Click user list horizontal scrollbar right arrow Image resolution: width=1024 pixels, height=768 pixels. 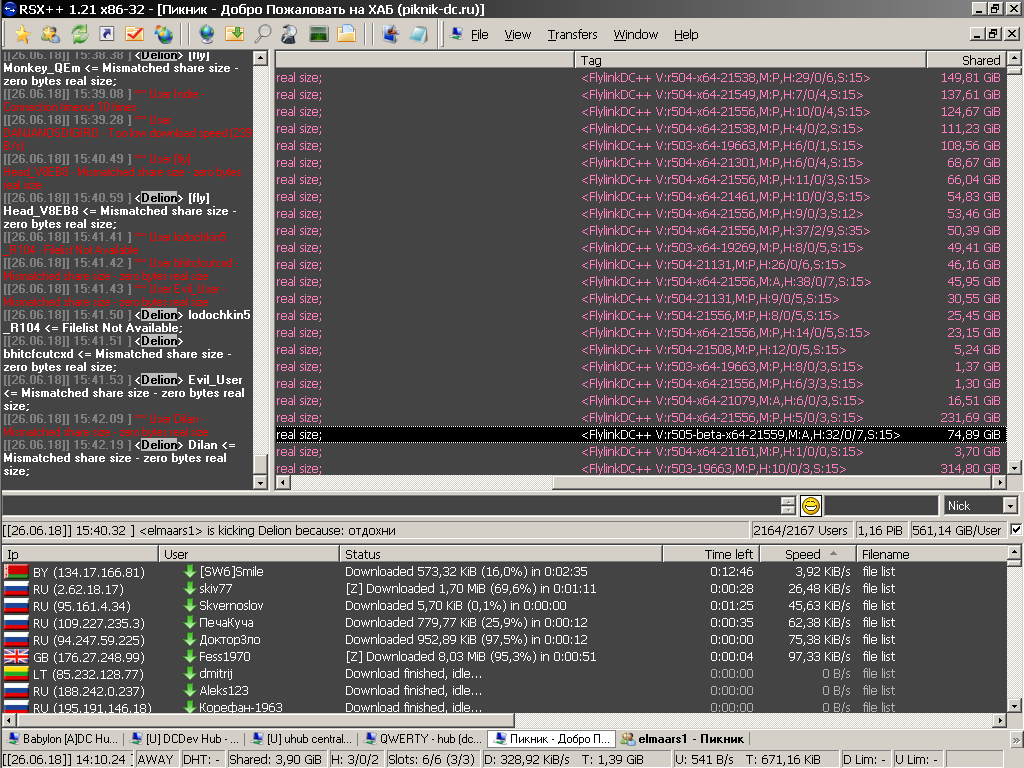click(x=999, y=482)
